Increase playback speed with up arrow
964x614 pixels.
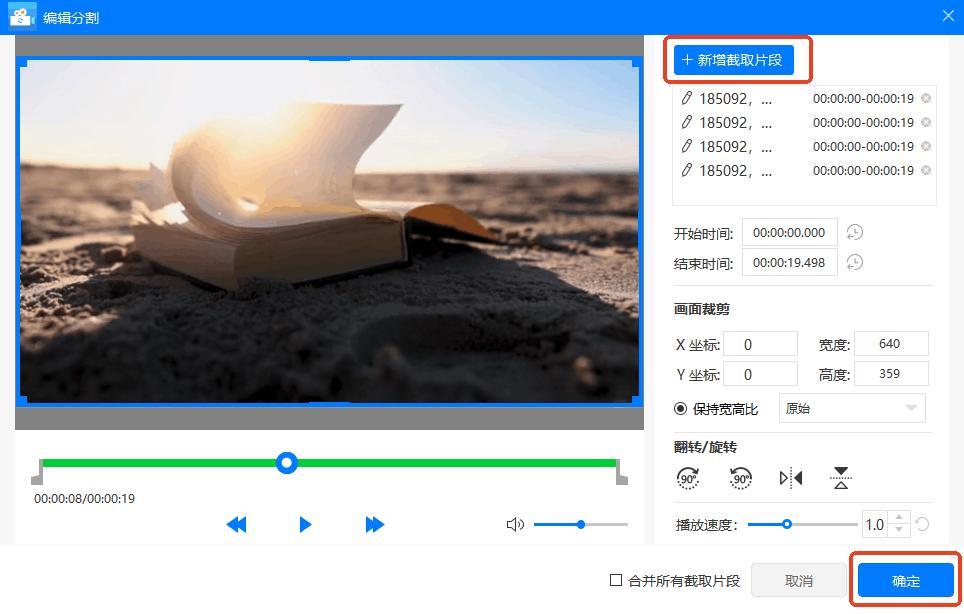(899, 518)
